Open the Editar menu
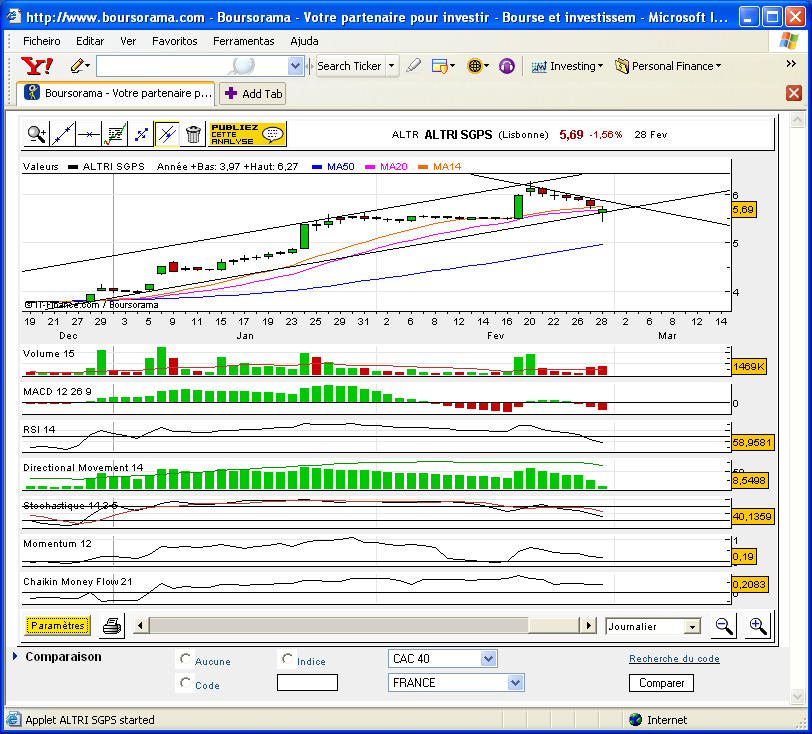The height and width of the screenshot is (734, 812). (90, 41)
